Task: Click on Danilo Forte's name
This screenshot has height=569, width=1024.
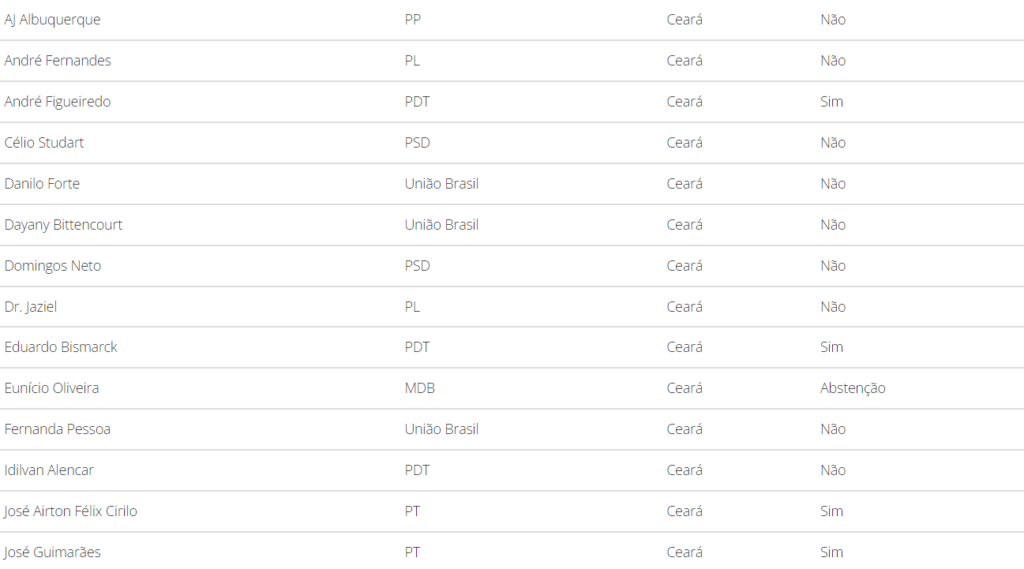Action: coord(42,184)
